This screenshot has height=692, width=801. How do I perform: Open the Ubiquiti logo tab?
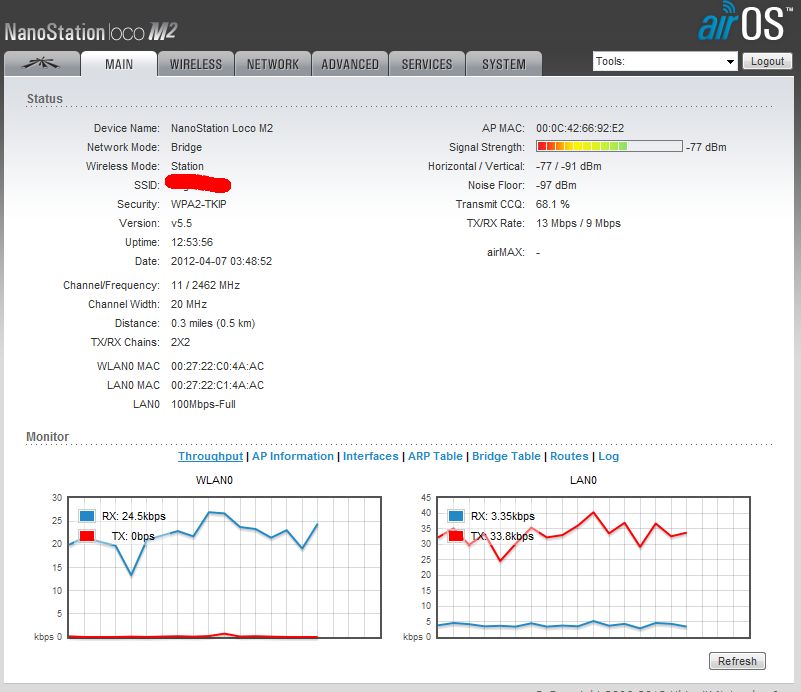(x=42, y=63)
